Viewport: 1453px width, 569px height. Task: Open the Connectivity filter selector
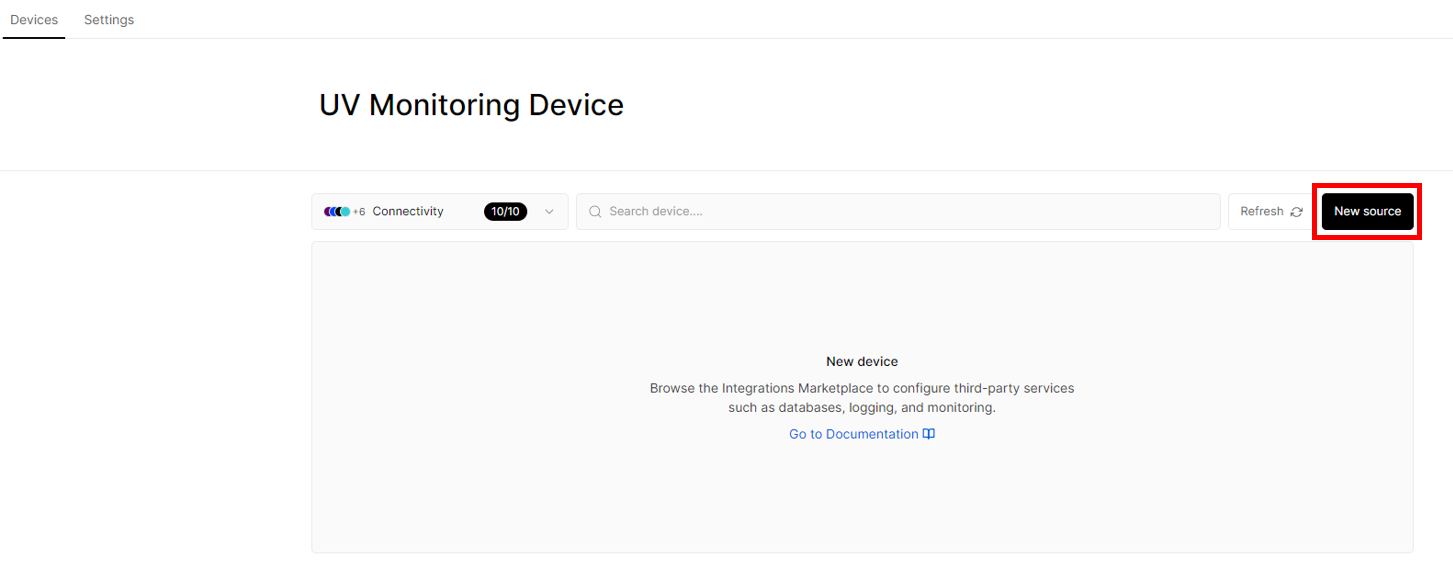440,212
